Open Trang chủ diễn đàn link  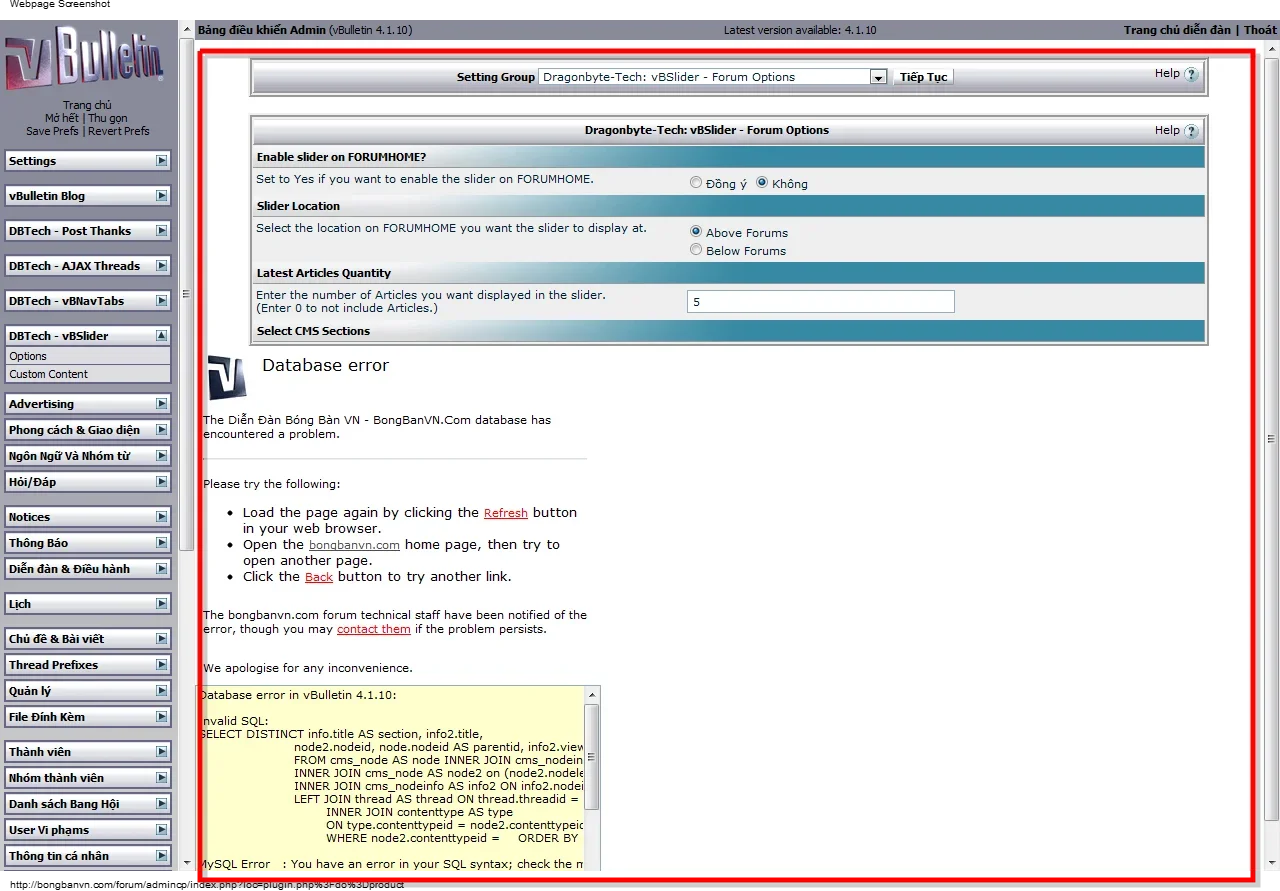[x=1177, y=30]
